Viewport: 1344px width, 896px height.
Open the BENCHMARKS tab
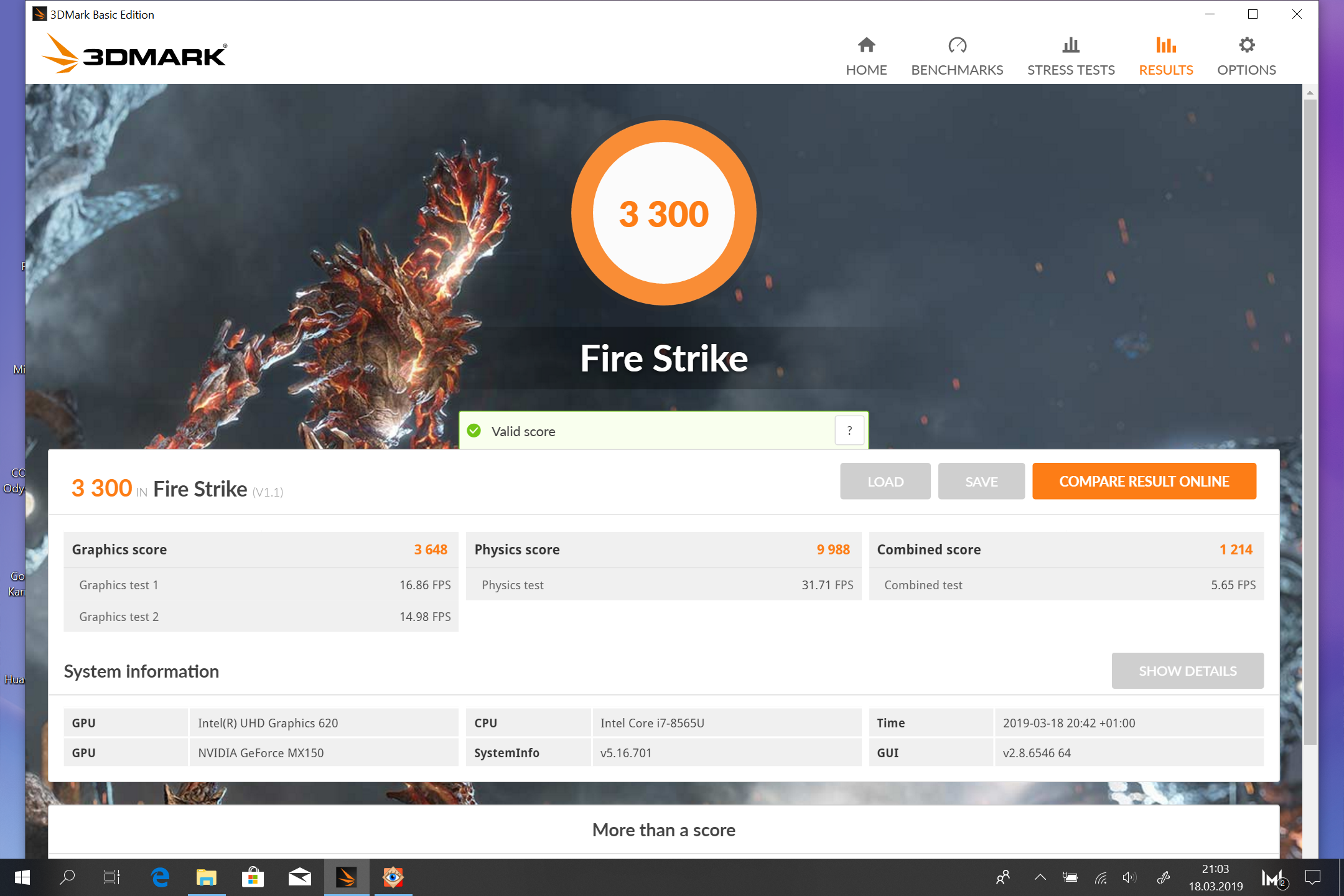point(957,57)
